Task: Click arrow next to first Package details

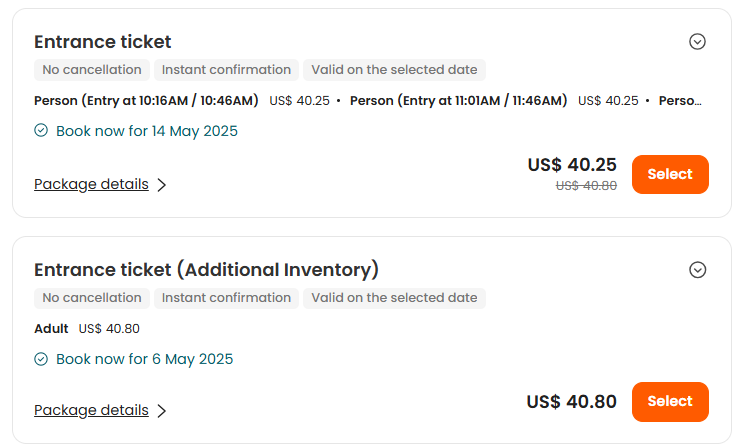Action: click(162, 185)
